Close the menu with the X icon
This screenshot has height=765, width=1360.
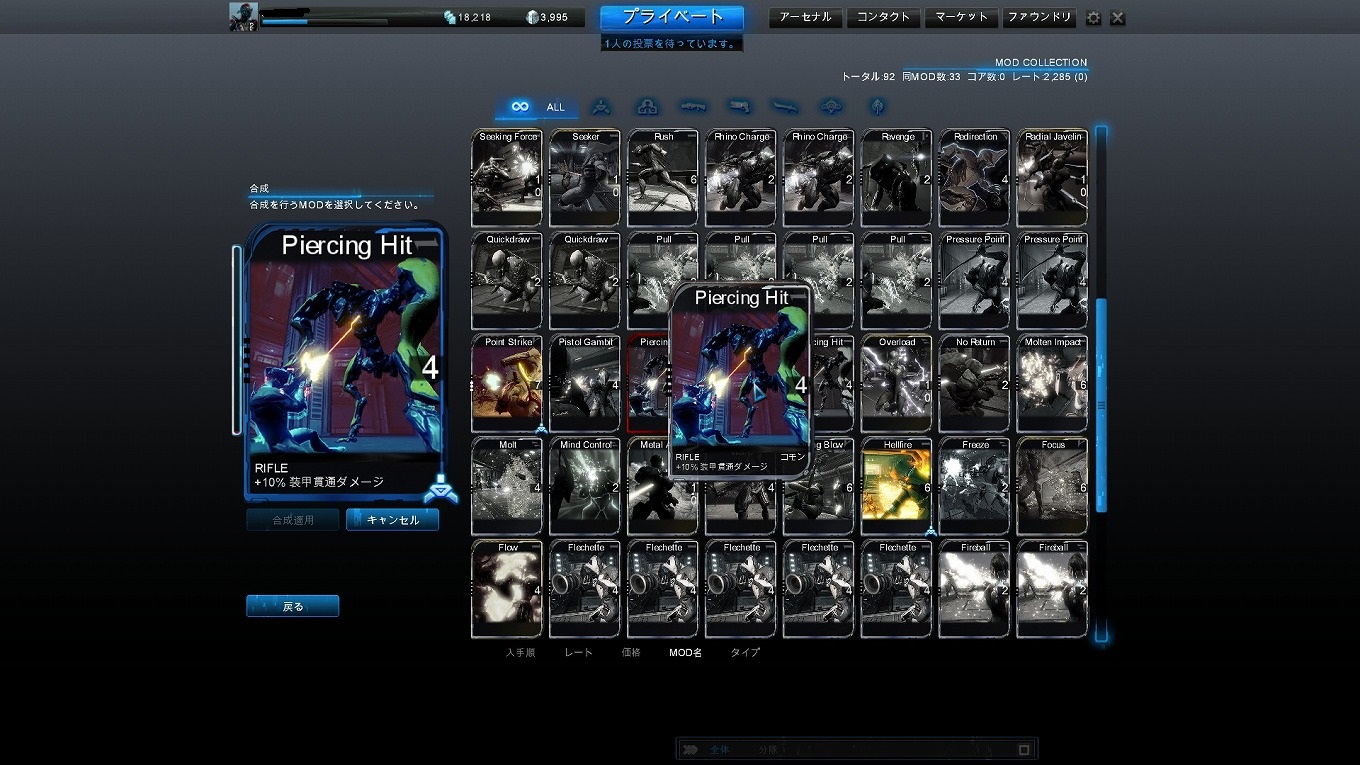[1118, 18]
